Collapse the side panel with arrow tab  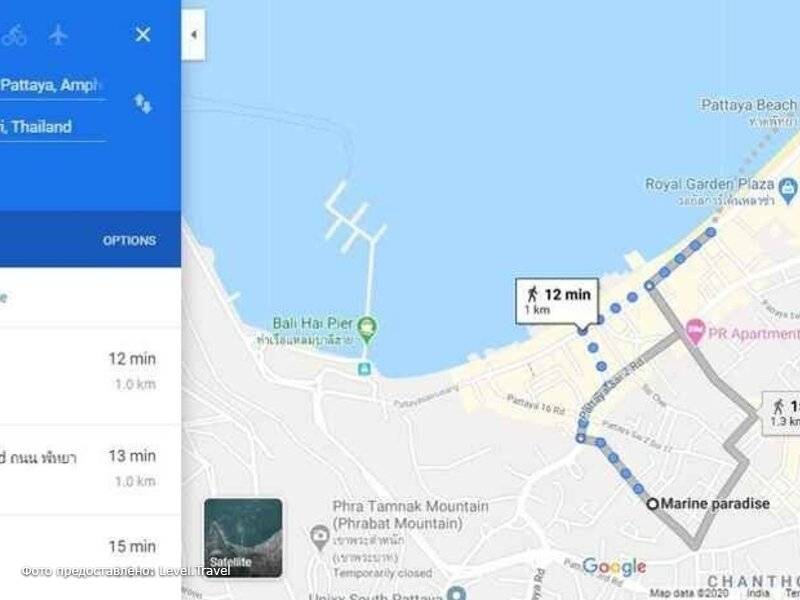pyautogui.click(x=194, y=35)
